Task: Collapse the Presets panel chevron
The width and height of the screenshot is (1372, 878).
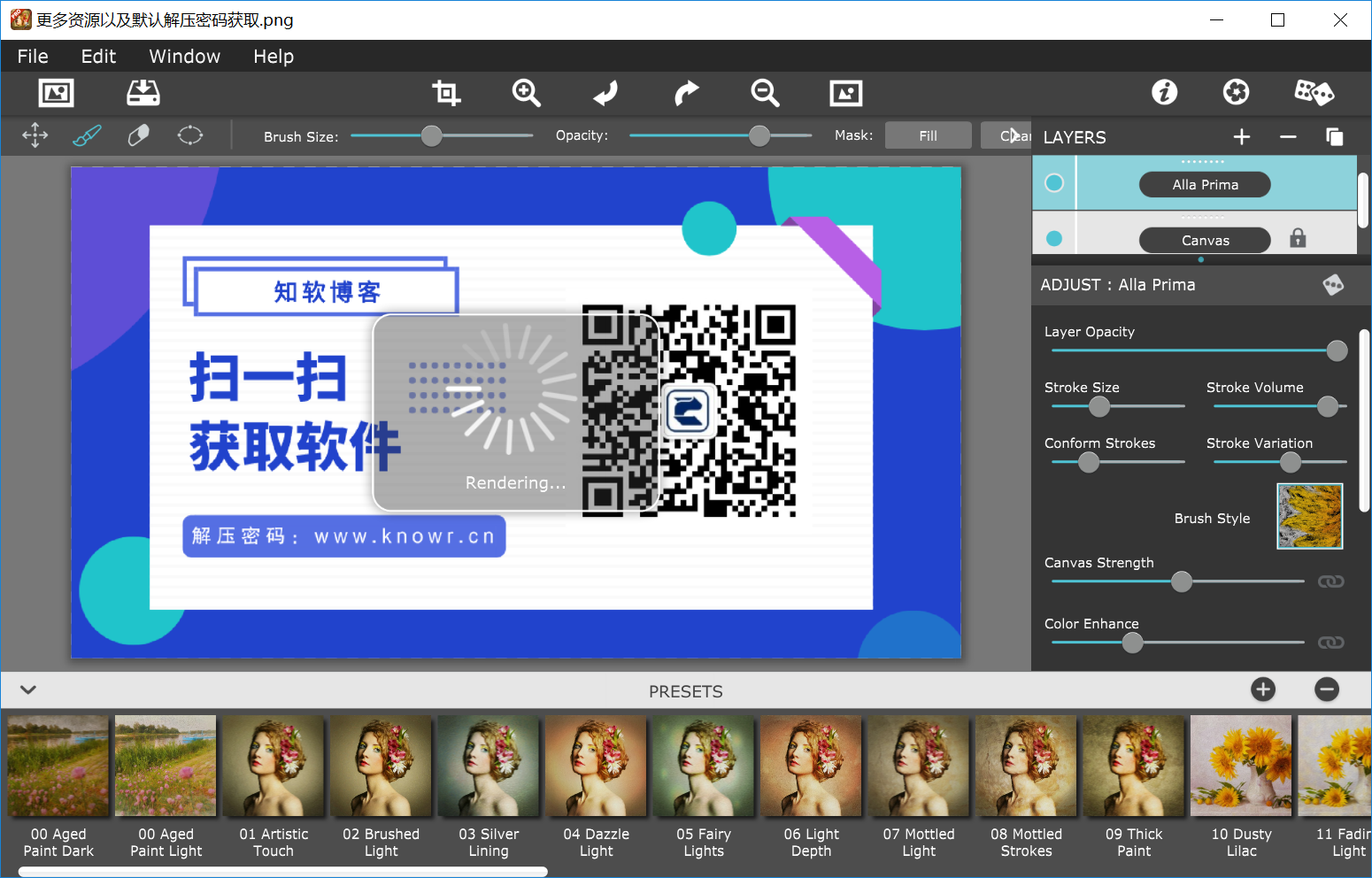Action: pos(28,689)
